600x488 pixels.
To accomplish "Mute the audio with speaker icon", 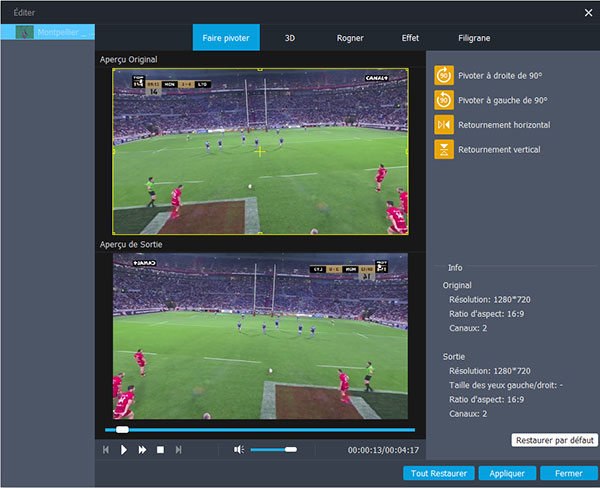I will 239,450.
